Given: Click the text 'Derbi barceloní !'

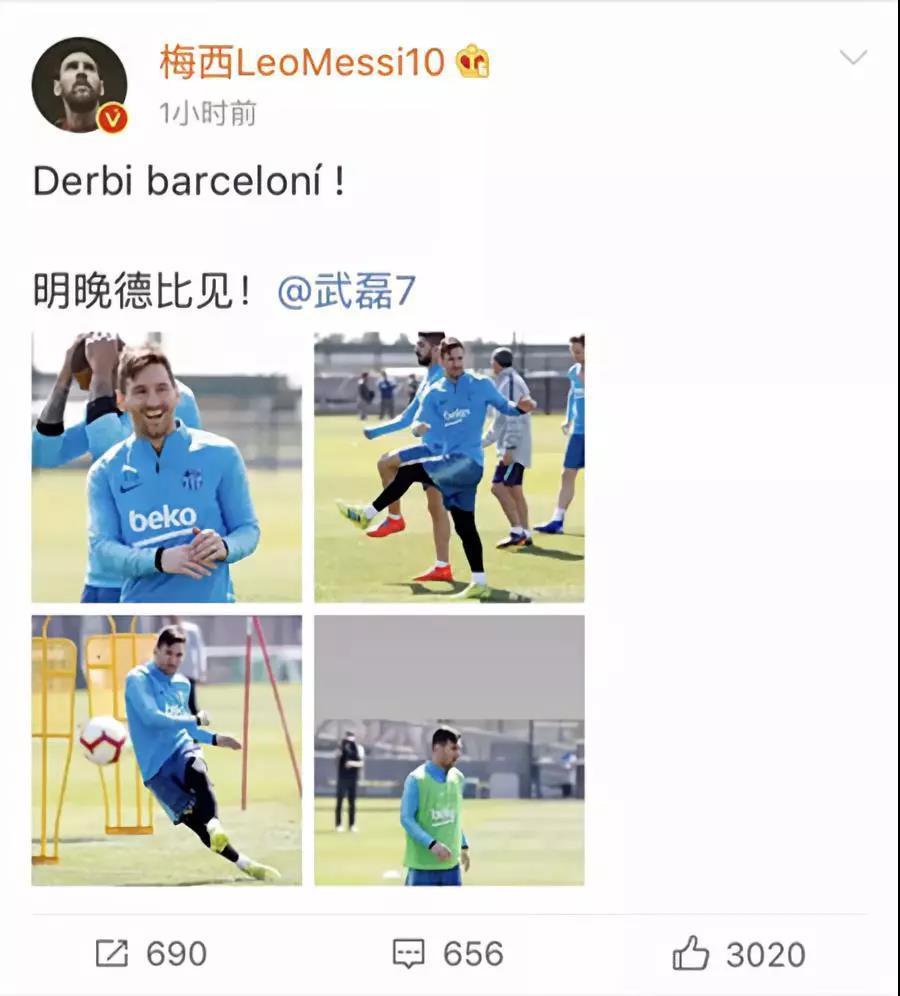Looking at the screenshot, I should coord(189,183).
